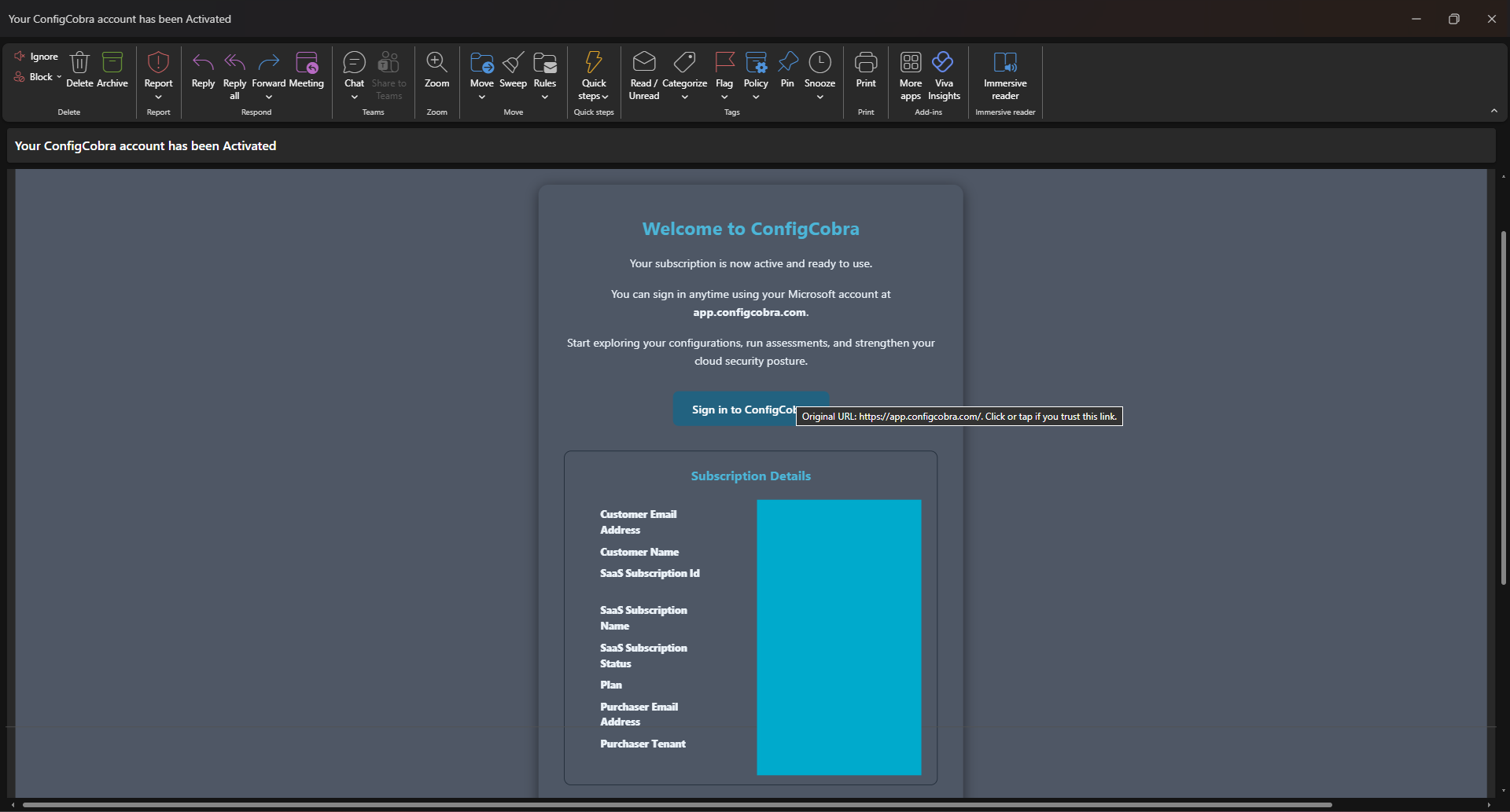1510x812 pixels.
Task: Click the Report shield icon
Action: click(x=158, y=62)
